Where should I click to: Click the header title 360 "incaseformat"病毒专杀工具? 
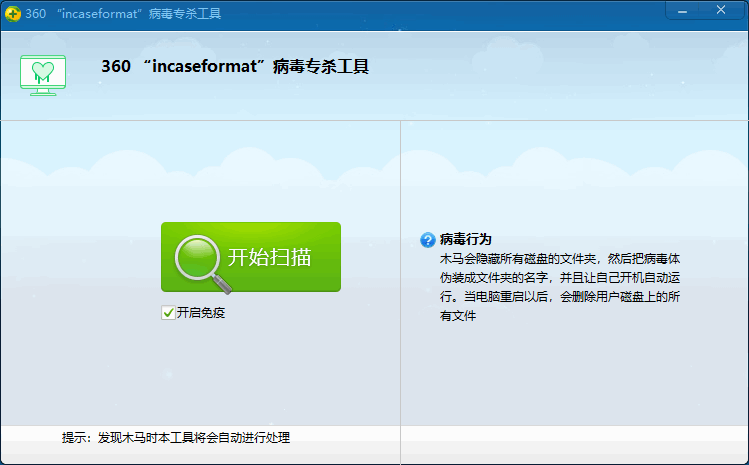(x=235, y=66)
